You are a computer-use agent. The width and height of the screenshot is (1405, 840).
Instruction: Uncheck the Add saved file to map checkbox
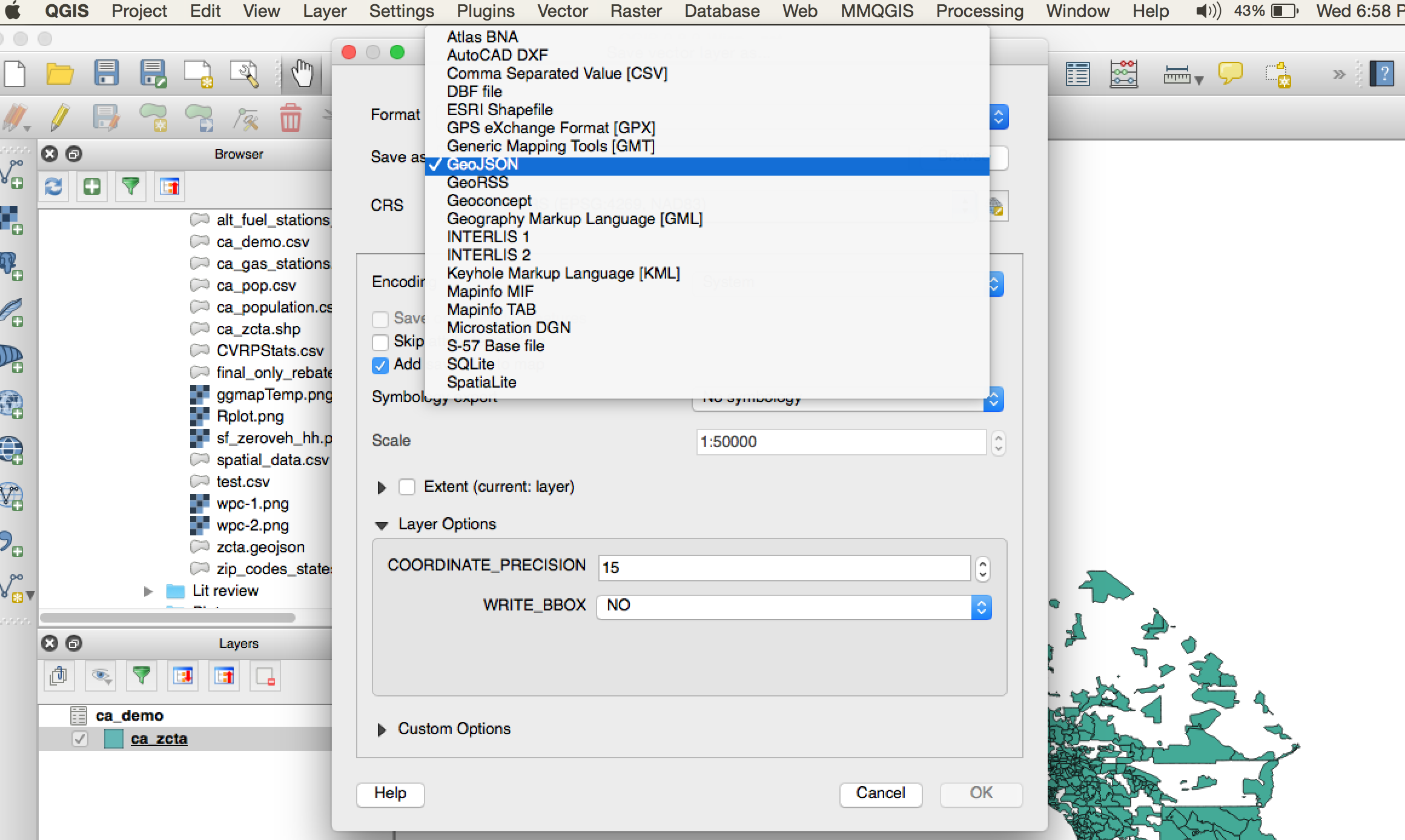point(380,365)
